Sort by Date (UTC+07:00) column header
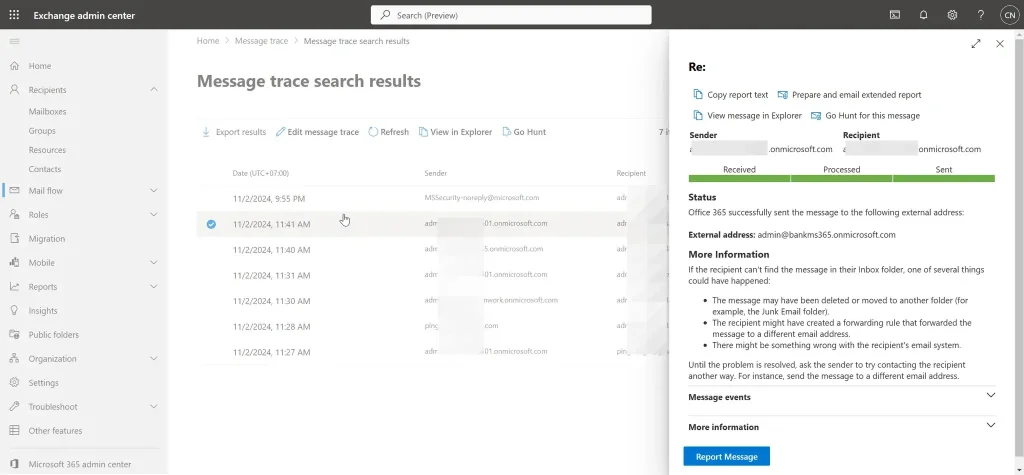Screen dimensions: 1024x475 (261, 173)
